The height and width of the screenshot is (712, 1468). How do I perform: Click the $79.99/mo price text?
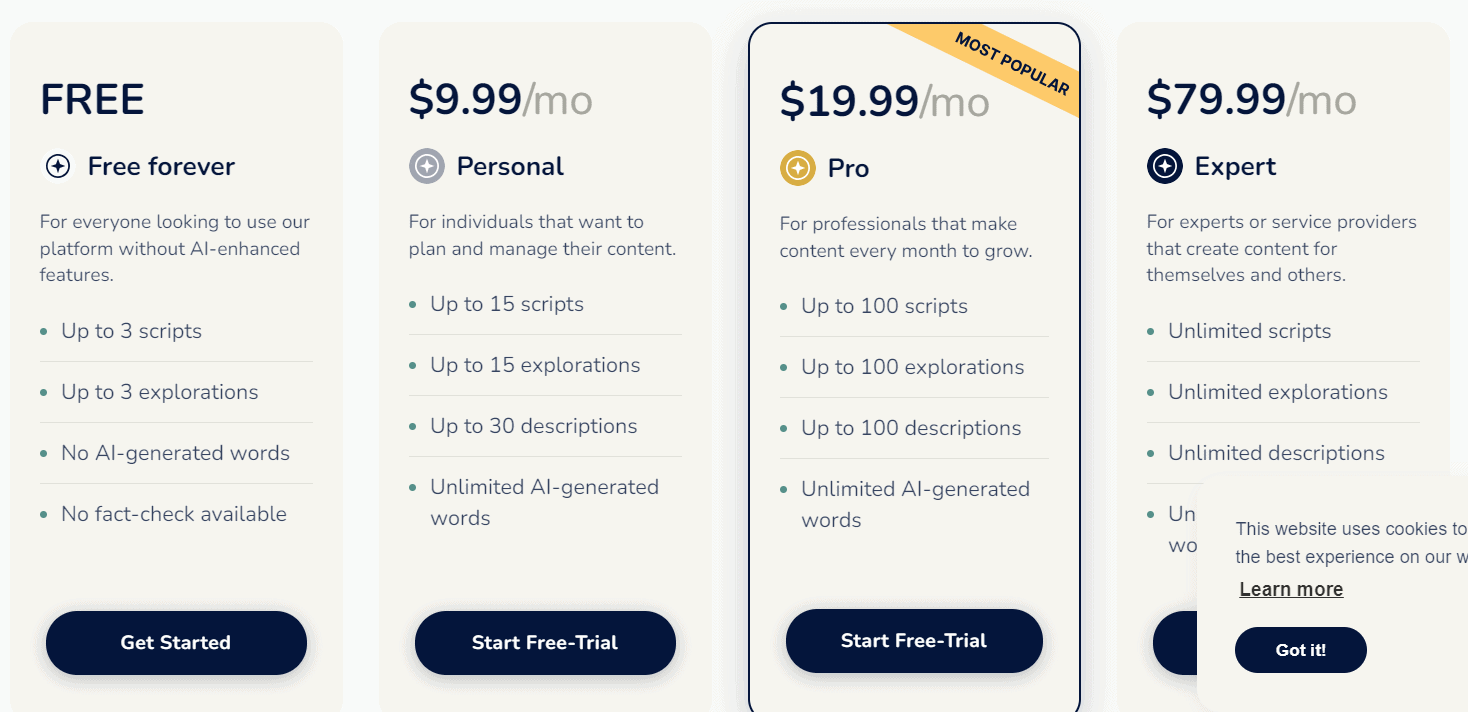(x=1252, y=99)
